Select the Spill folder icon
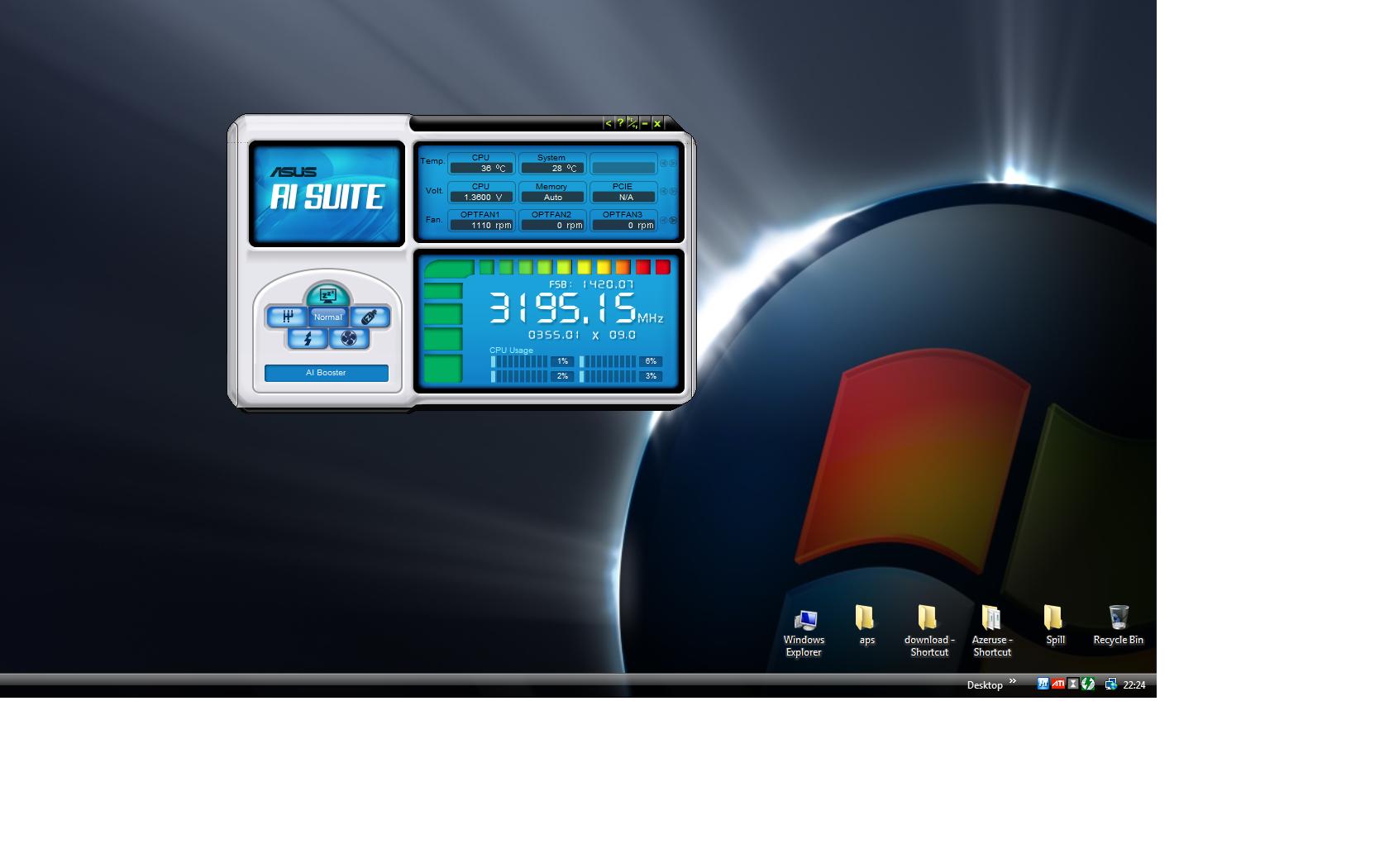Viewport: 1389px width, 868px height. (x=1054, y=626)
